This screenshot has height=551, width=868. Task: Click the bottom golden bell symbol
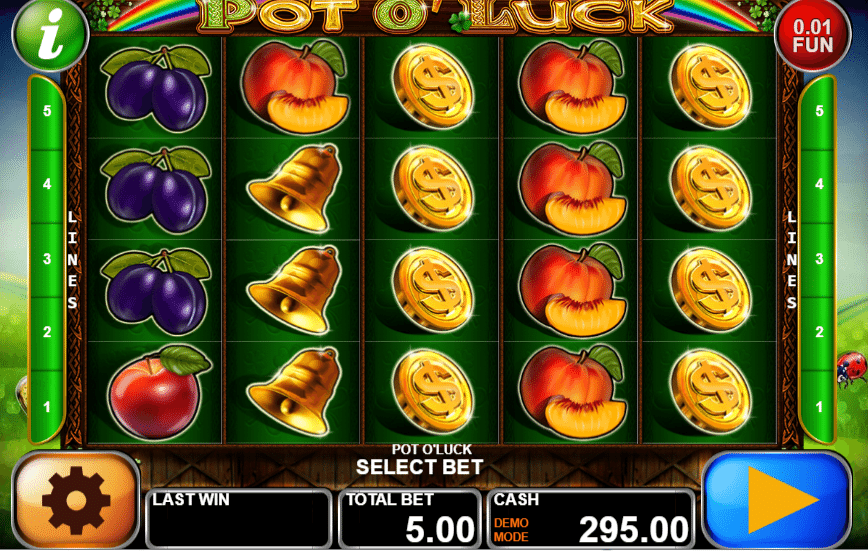(x=294, y=391)
